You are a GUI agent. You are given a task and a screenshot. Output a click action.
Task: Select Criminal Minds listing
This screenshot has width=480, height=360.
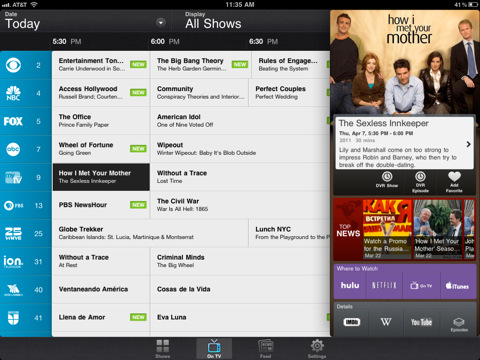click(240, 261)
